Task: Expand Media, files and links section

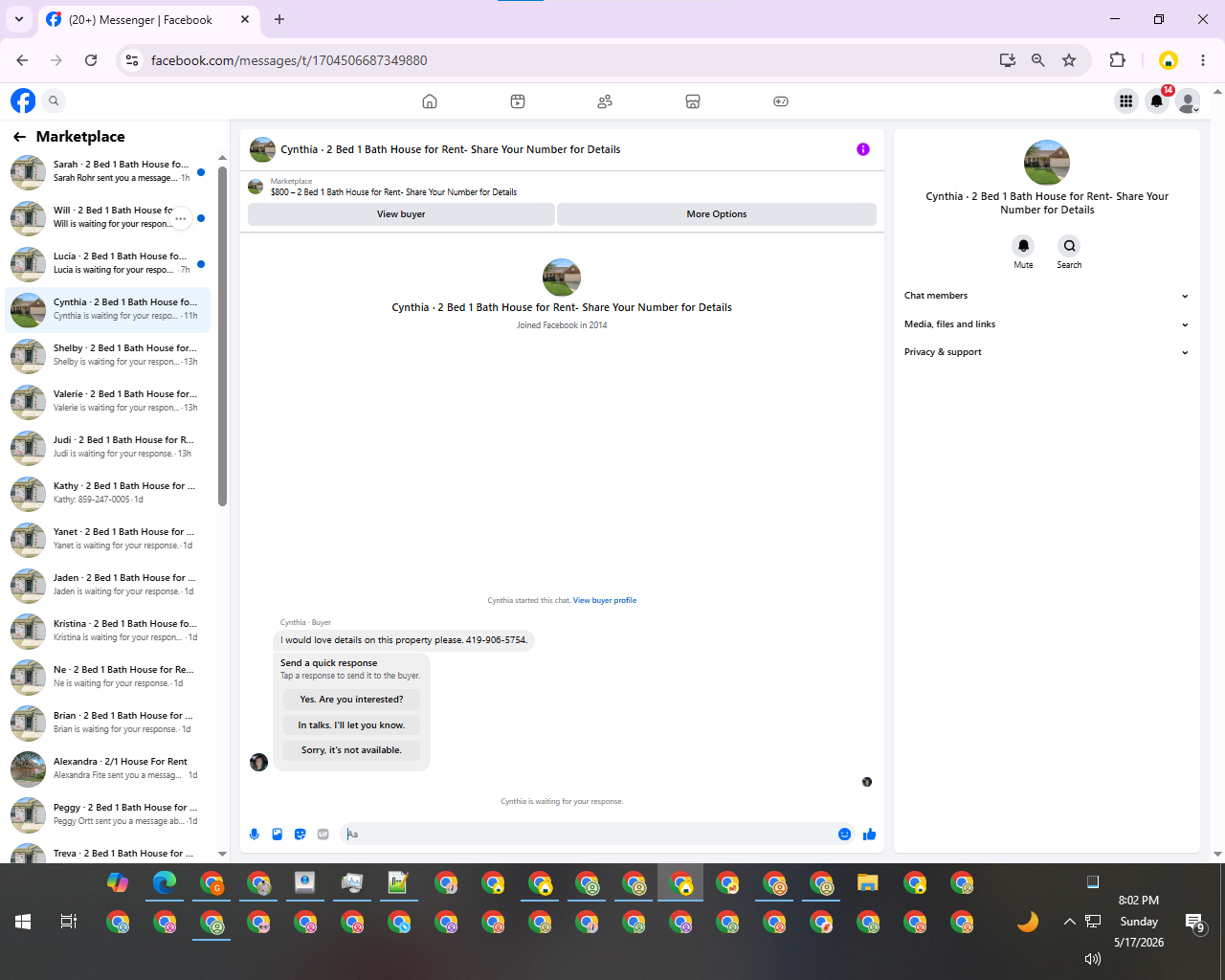Action: 1047,324
